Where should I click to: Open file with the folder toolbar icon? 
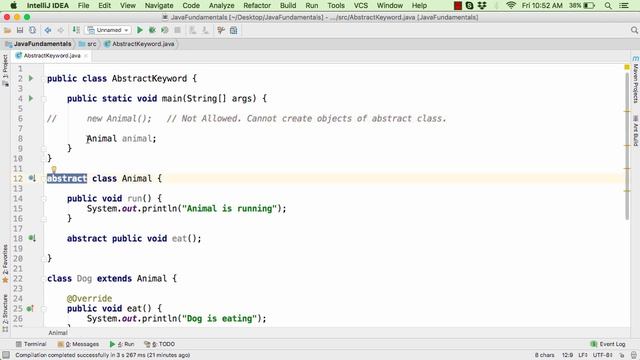[7, 30]
